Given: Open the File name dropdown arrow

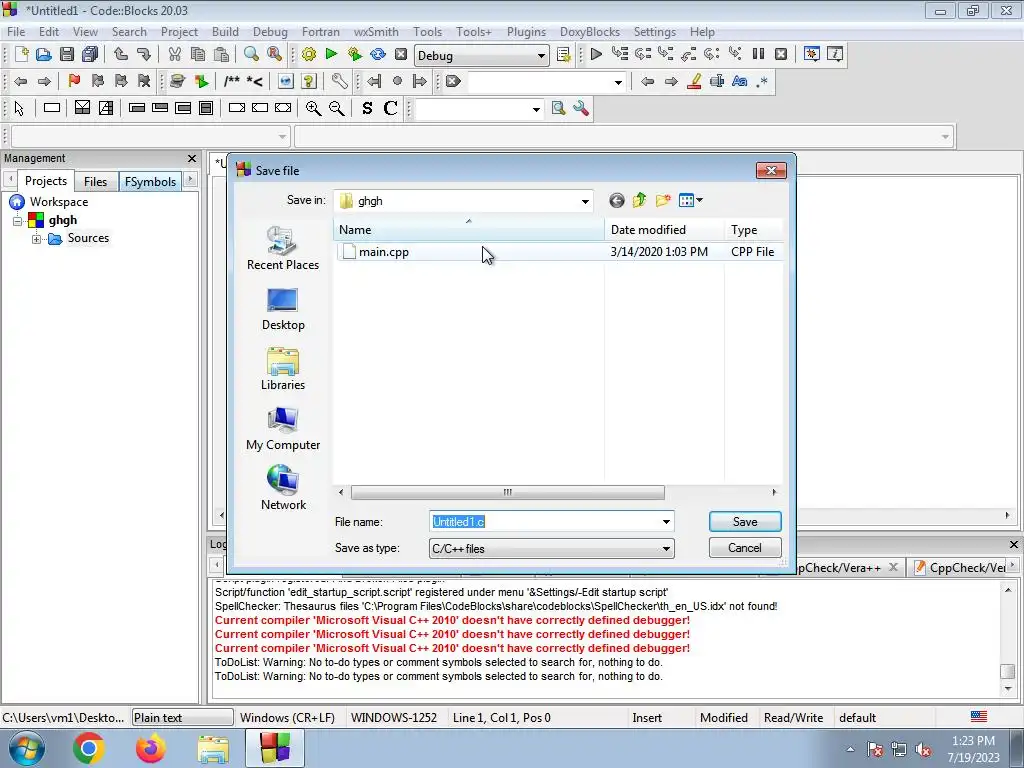Looking at the screenshot, I should pos(666,522).
